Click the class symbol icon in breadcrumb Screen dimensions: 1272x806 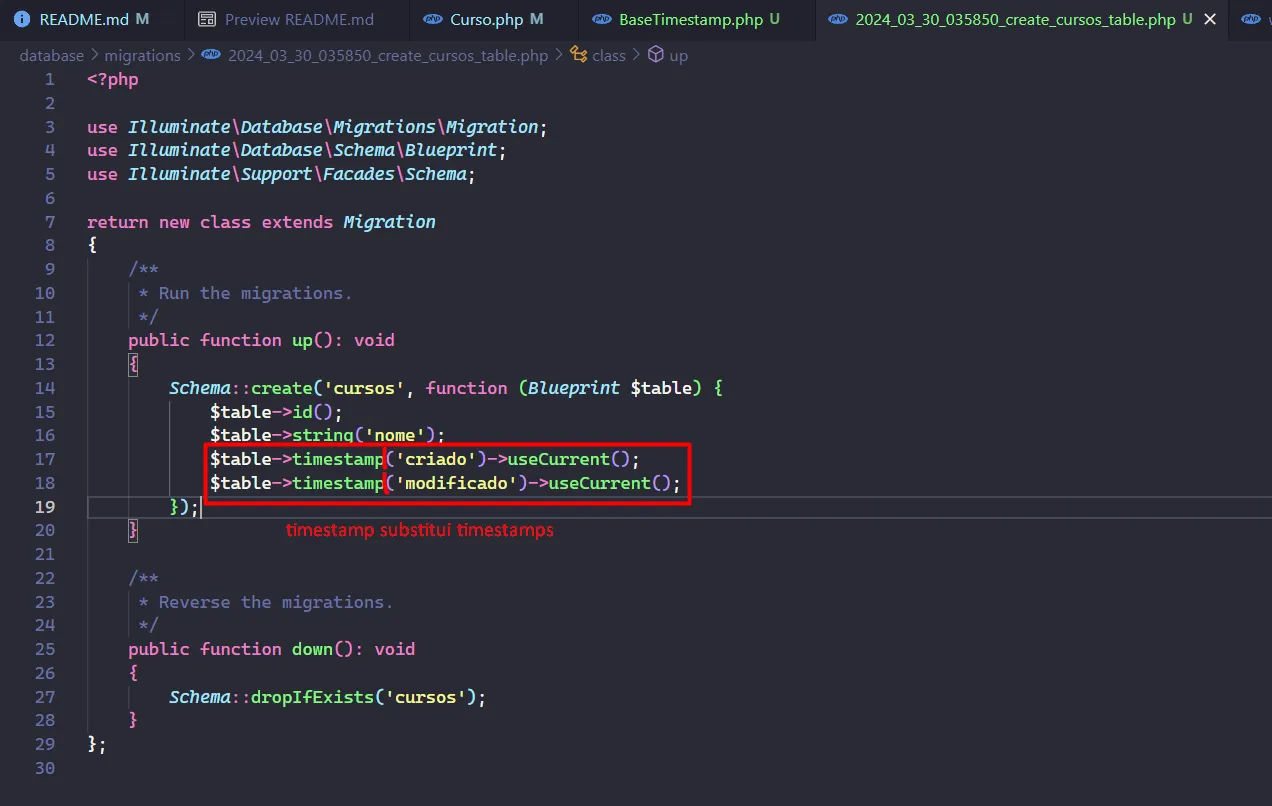pos(578,55)
